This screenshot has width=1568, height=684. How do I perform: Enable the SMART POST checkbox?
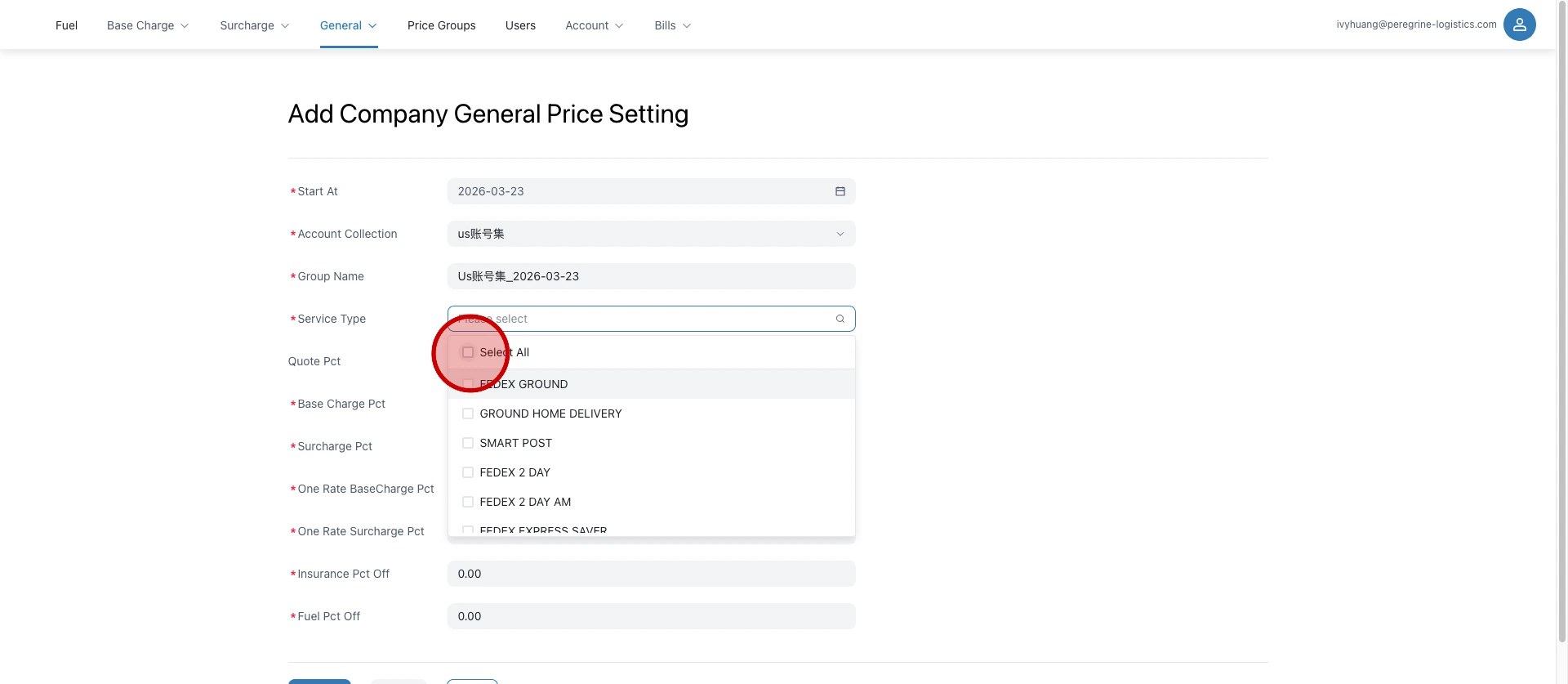click(468, 443)
